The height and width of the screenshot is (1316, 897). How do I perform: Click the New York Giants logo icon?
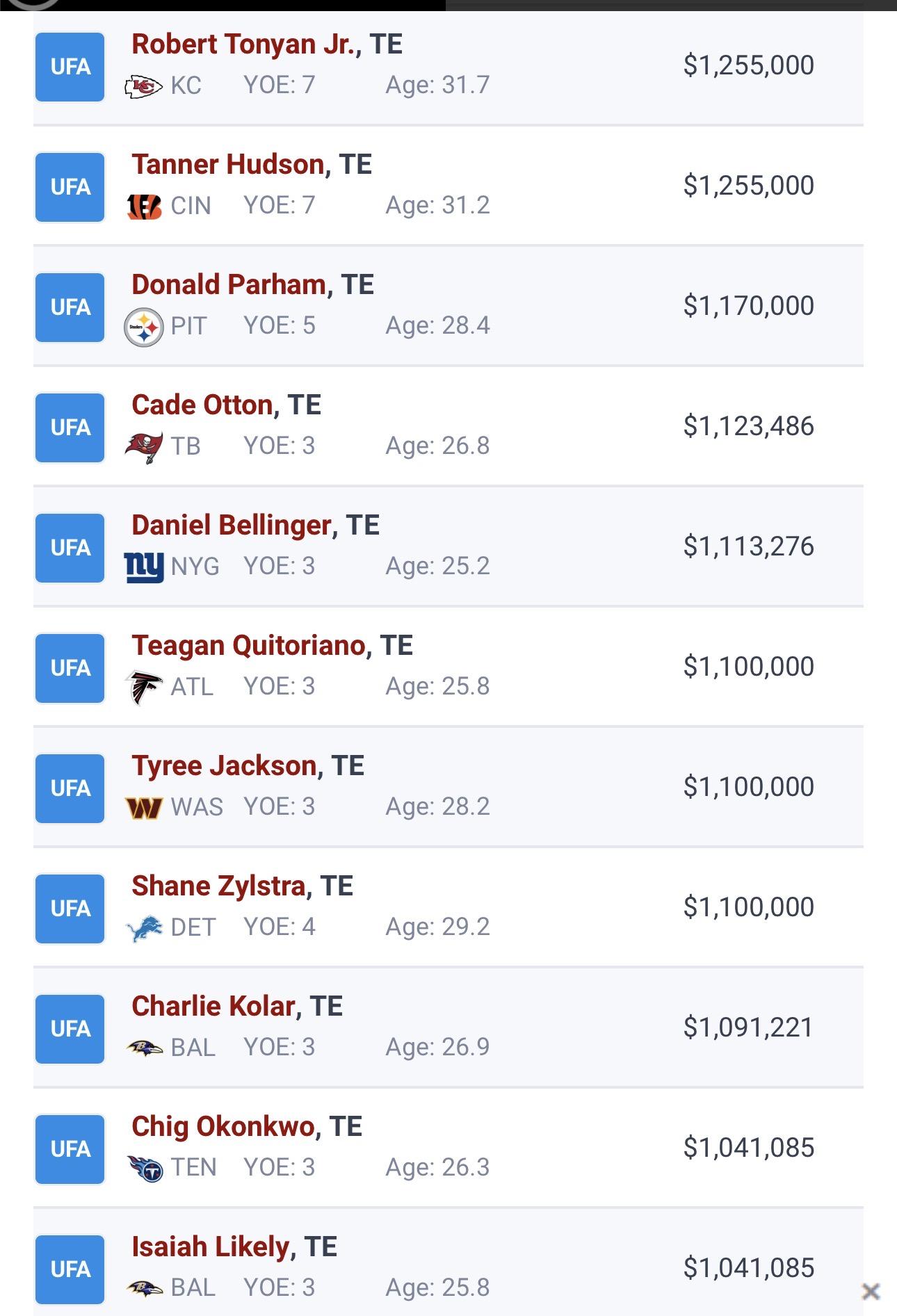pos(144,567)
